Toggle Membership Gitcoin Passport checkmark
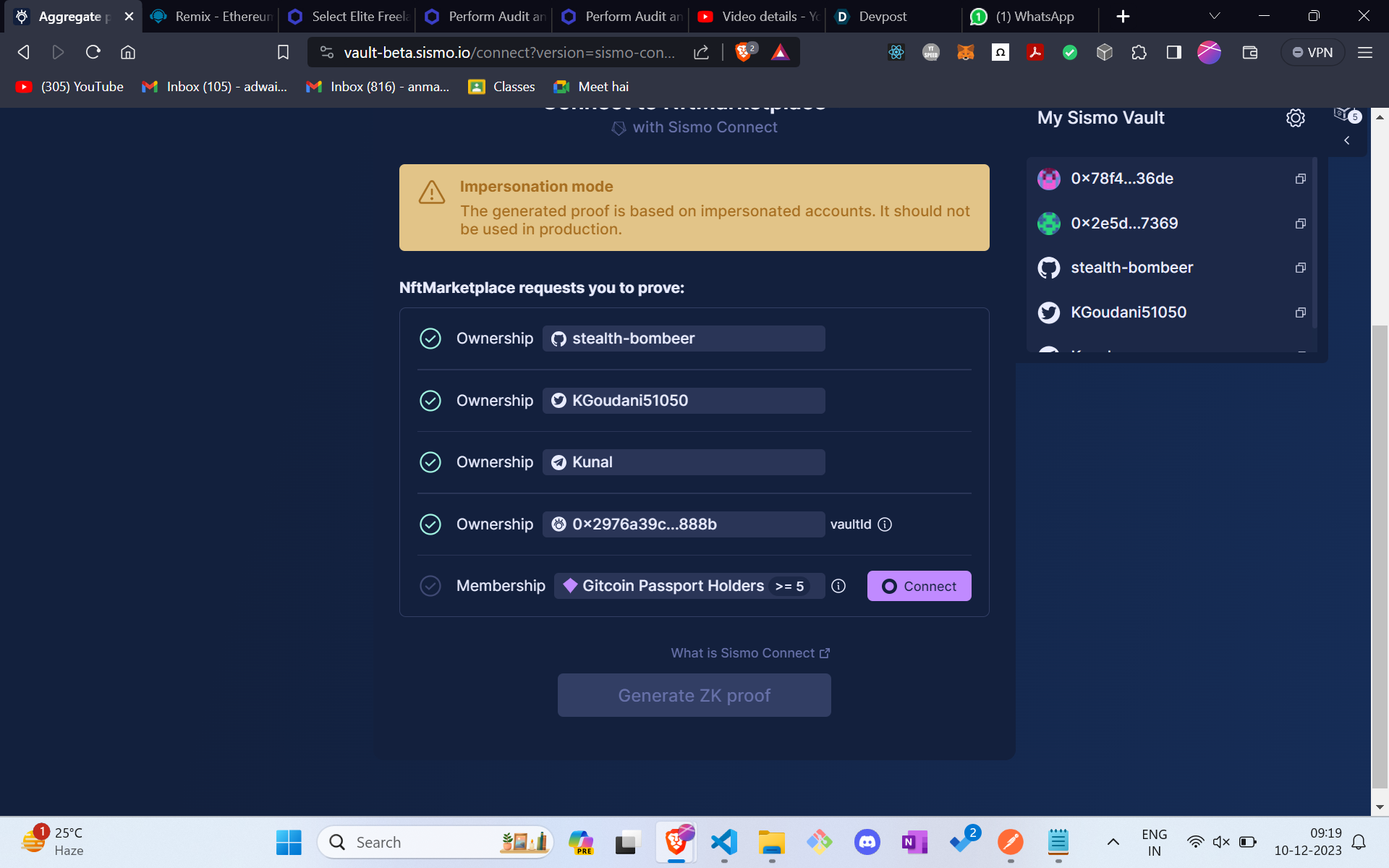Image resolution: width=1389 pixels, height=868 pixels. 430,586
